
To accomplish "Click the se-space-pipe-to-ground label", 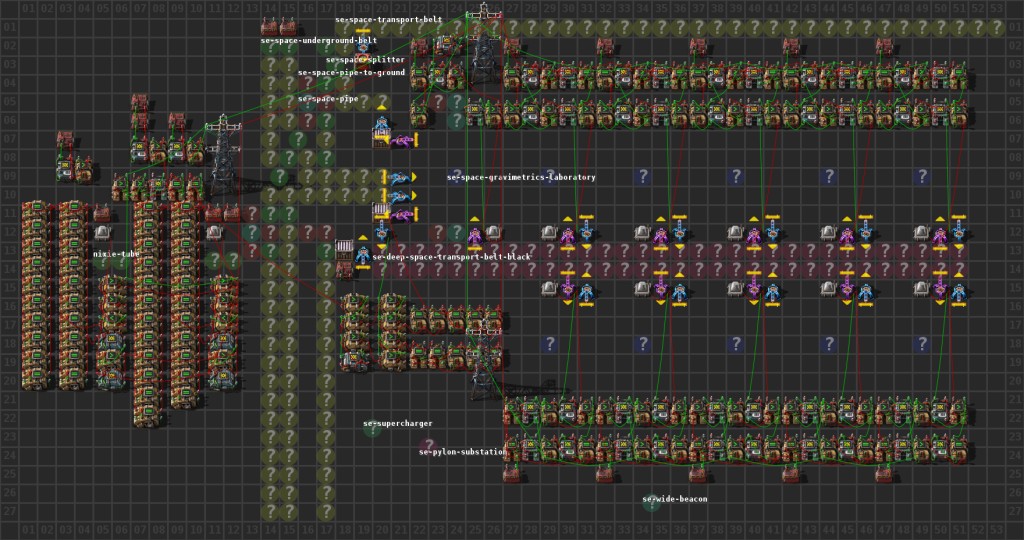I will click(351, 73).
